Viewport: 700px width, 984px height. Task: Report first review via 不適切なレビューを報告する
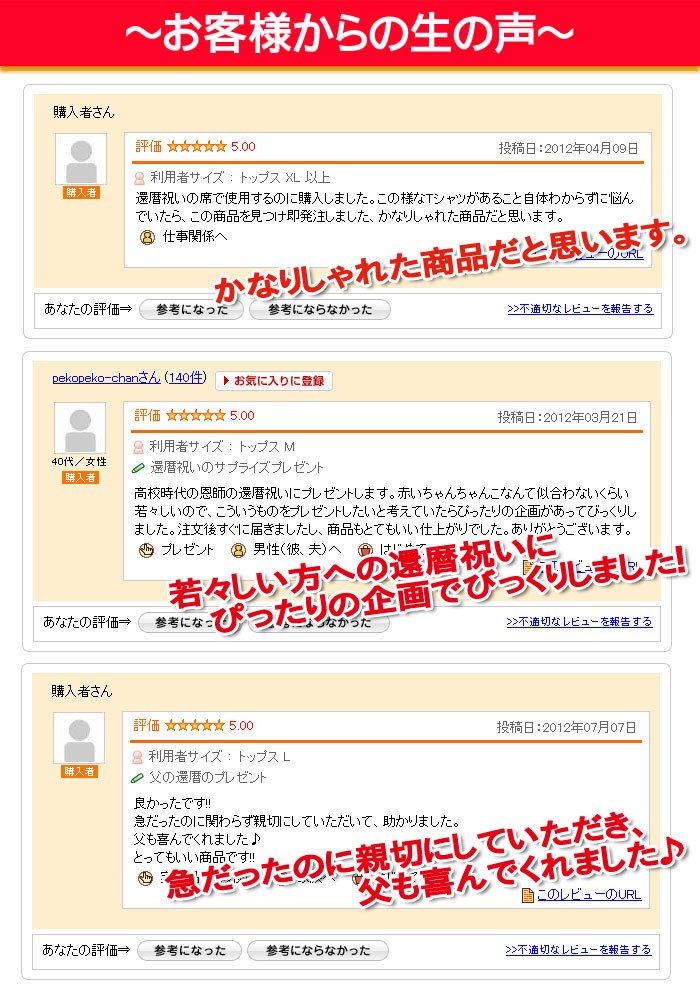pos(580,309)
